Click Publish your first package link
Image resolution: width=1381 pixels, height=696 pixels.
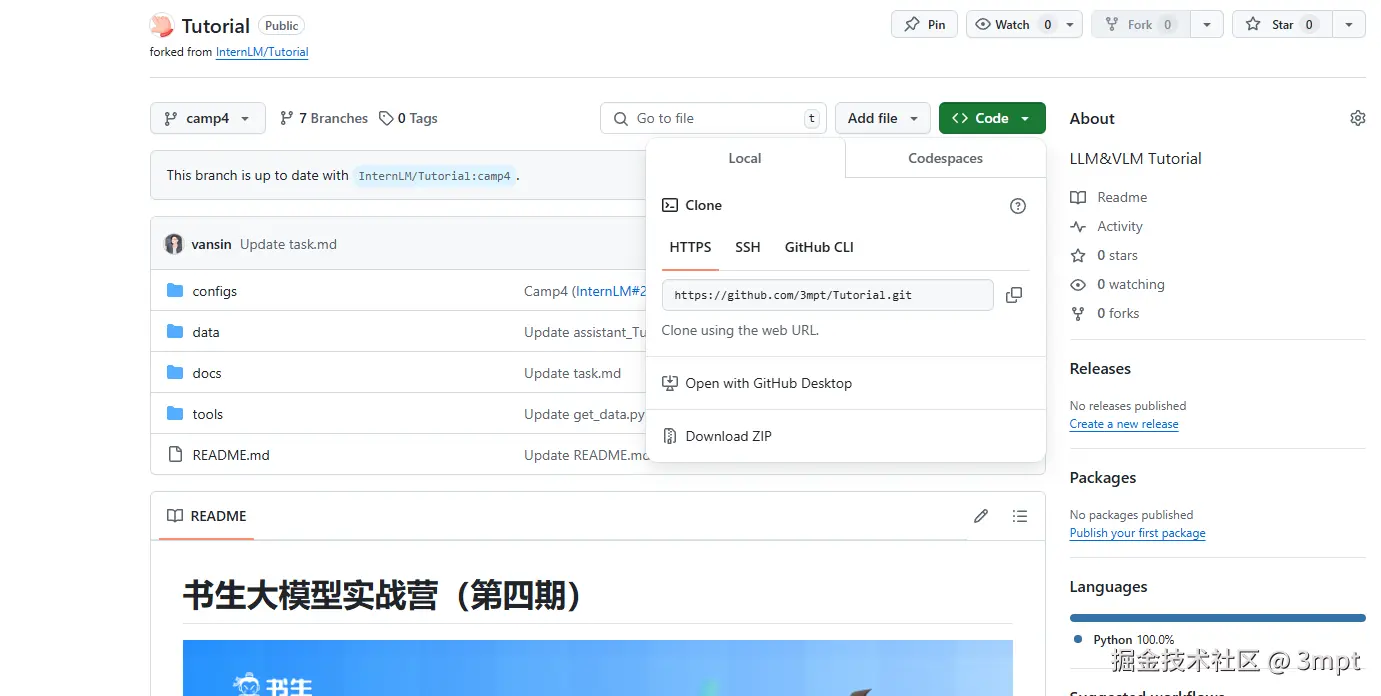[1137, 533]
